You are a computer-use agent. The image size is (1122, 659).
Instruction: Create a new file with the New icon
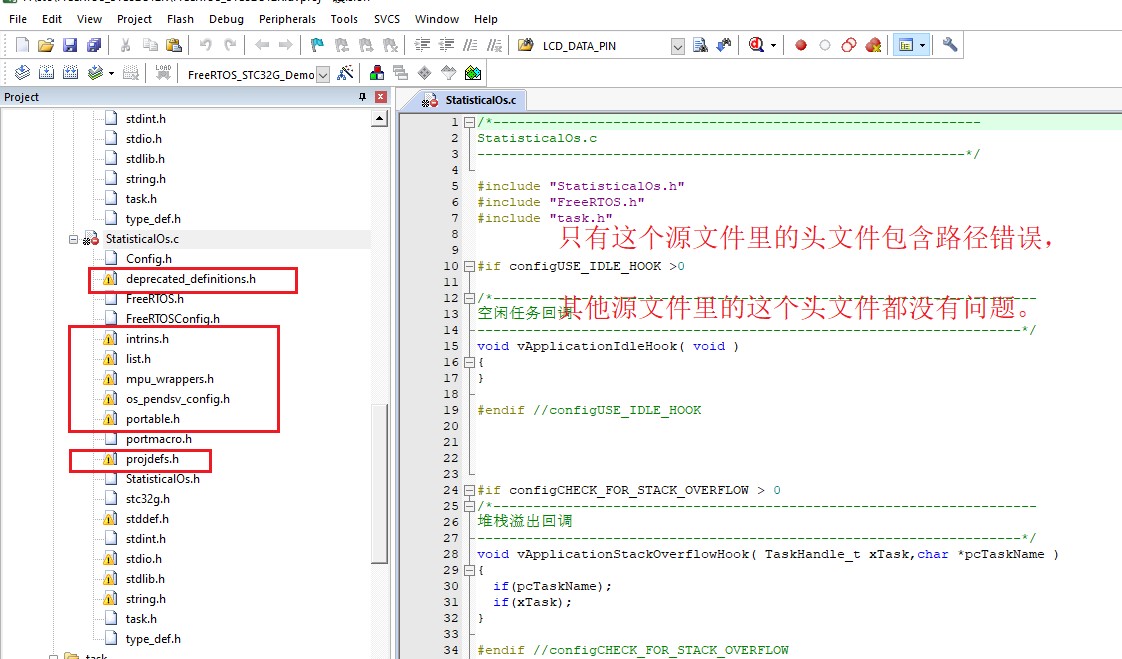[x=22, y=45]
